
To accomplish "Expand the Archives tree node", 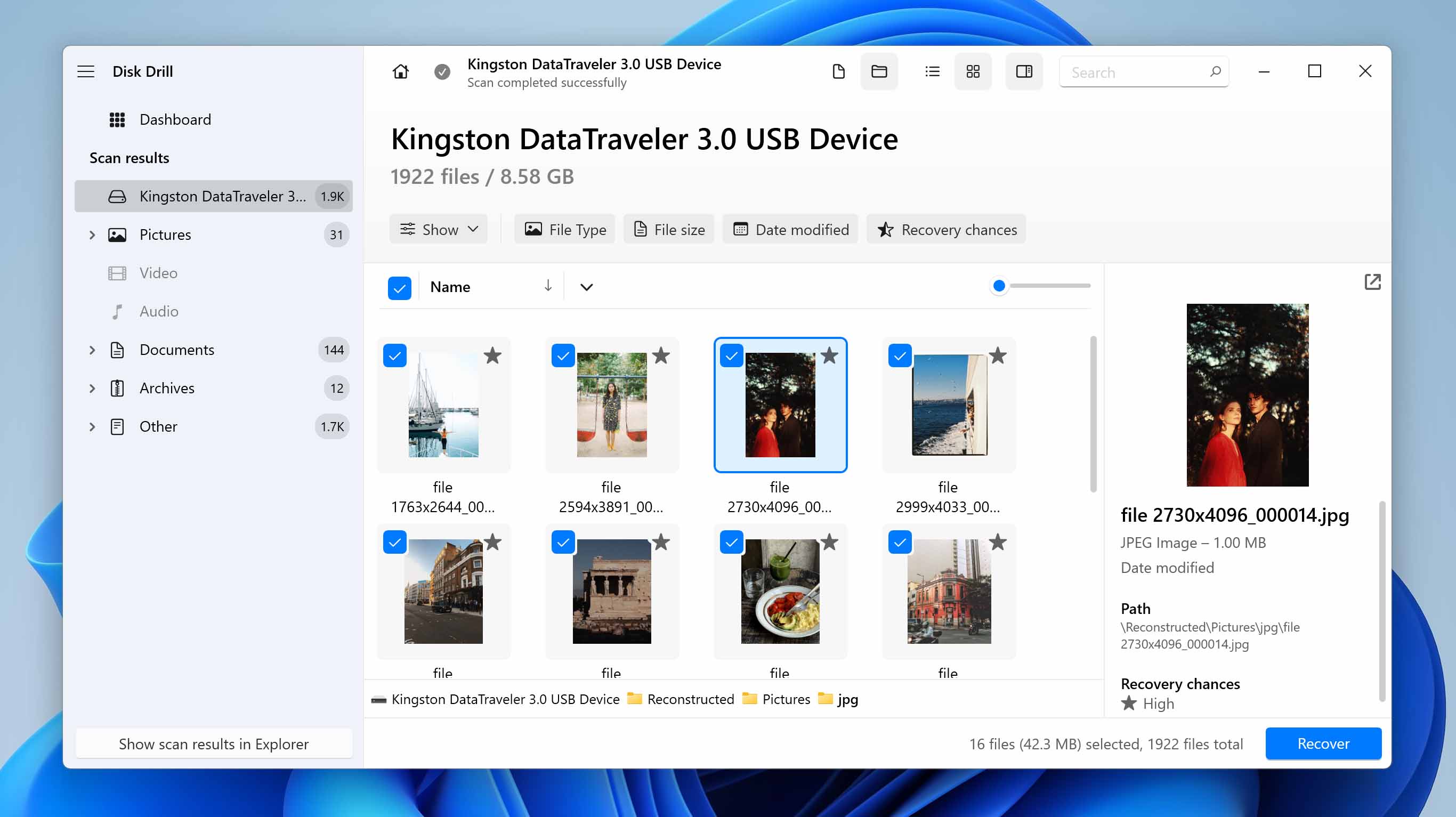I will [x=92, y=389].
